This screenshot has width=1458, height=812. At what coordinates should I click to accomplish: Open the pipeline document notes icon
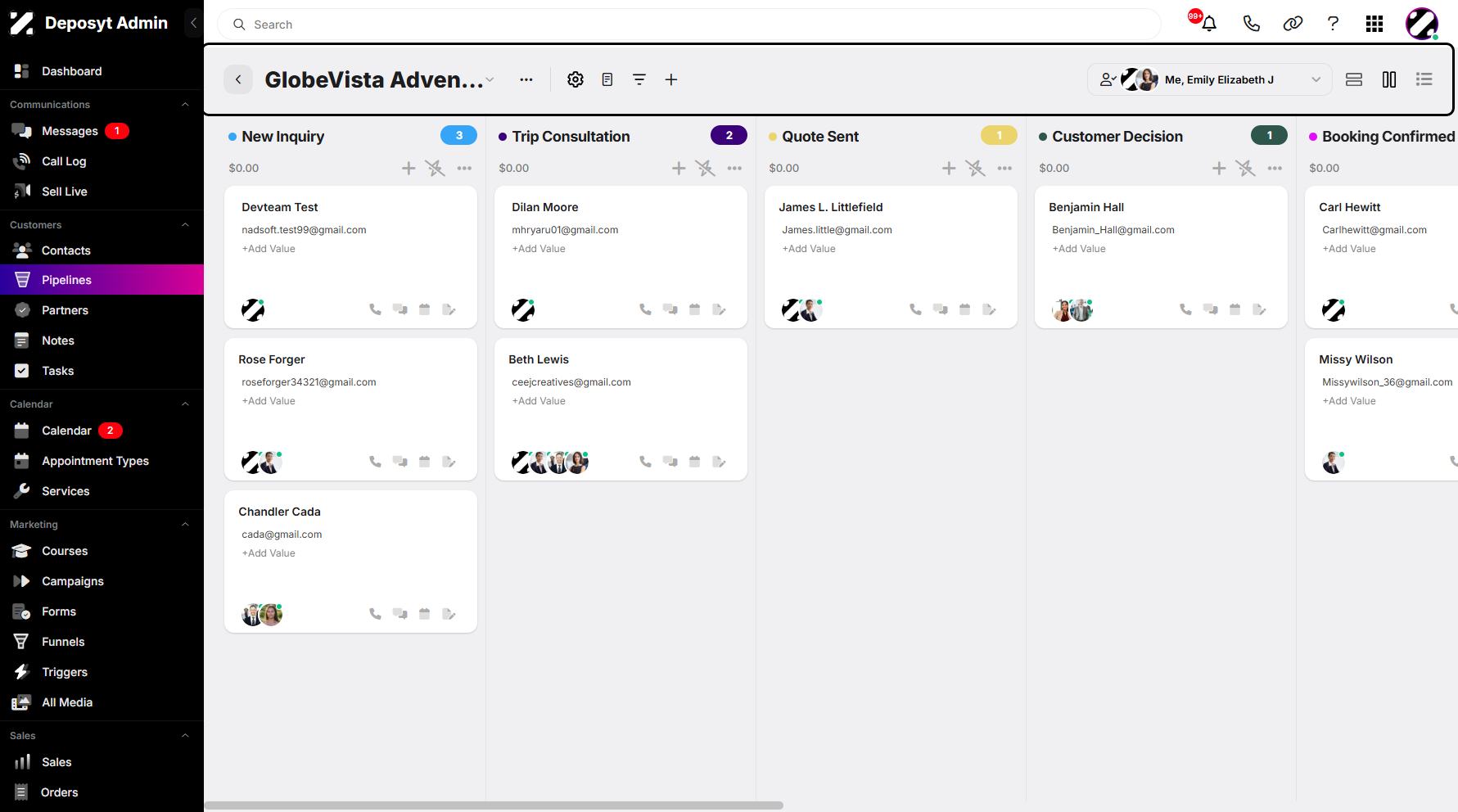607,79
